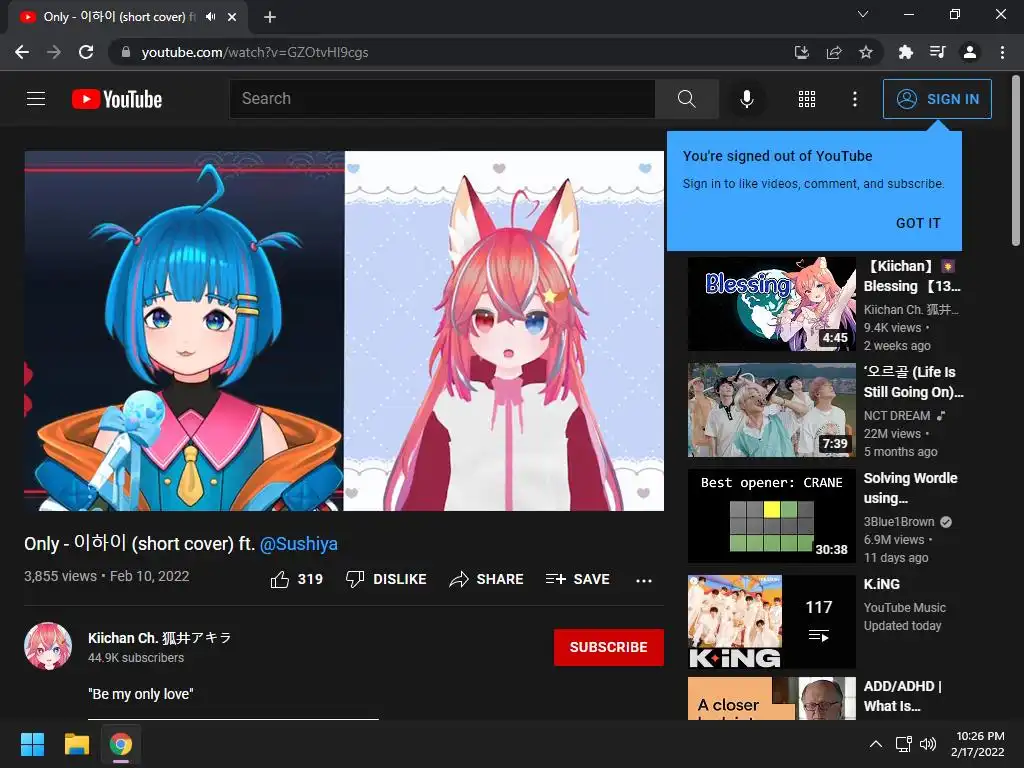Open Chrome extensions puzzle icon

click(905, 52)
